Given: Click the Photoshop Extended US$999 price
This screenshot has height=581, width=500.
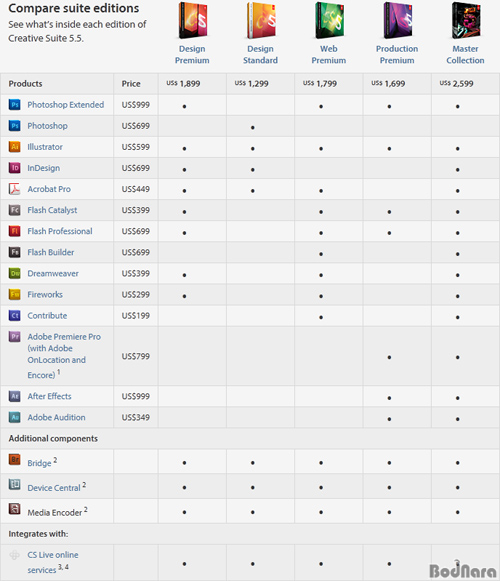Looking at the screenshot, I should [136, 105].
